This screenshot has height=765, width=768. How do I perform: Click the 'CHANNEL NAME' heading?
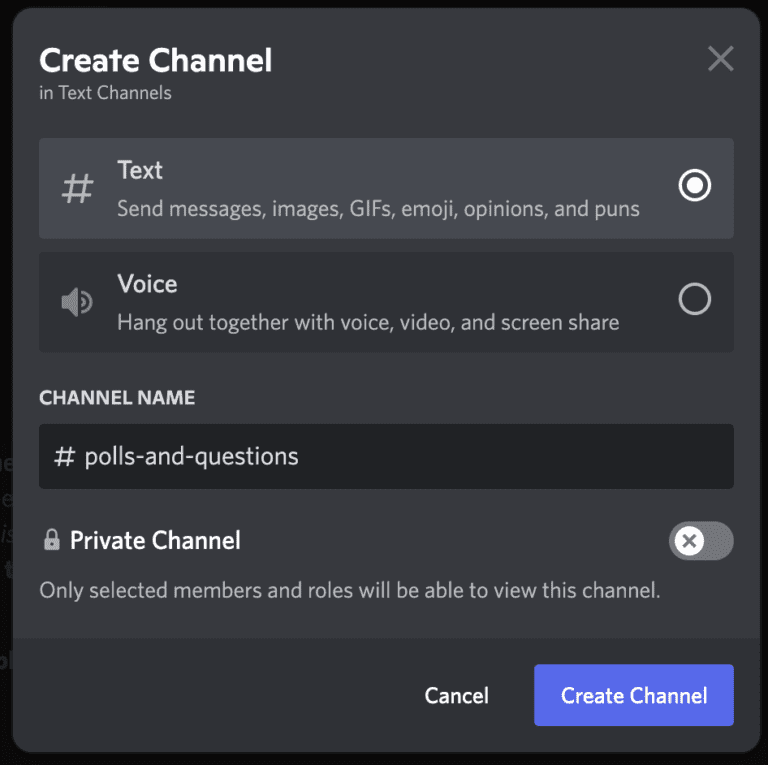[117, 398]
